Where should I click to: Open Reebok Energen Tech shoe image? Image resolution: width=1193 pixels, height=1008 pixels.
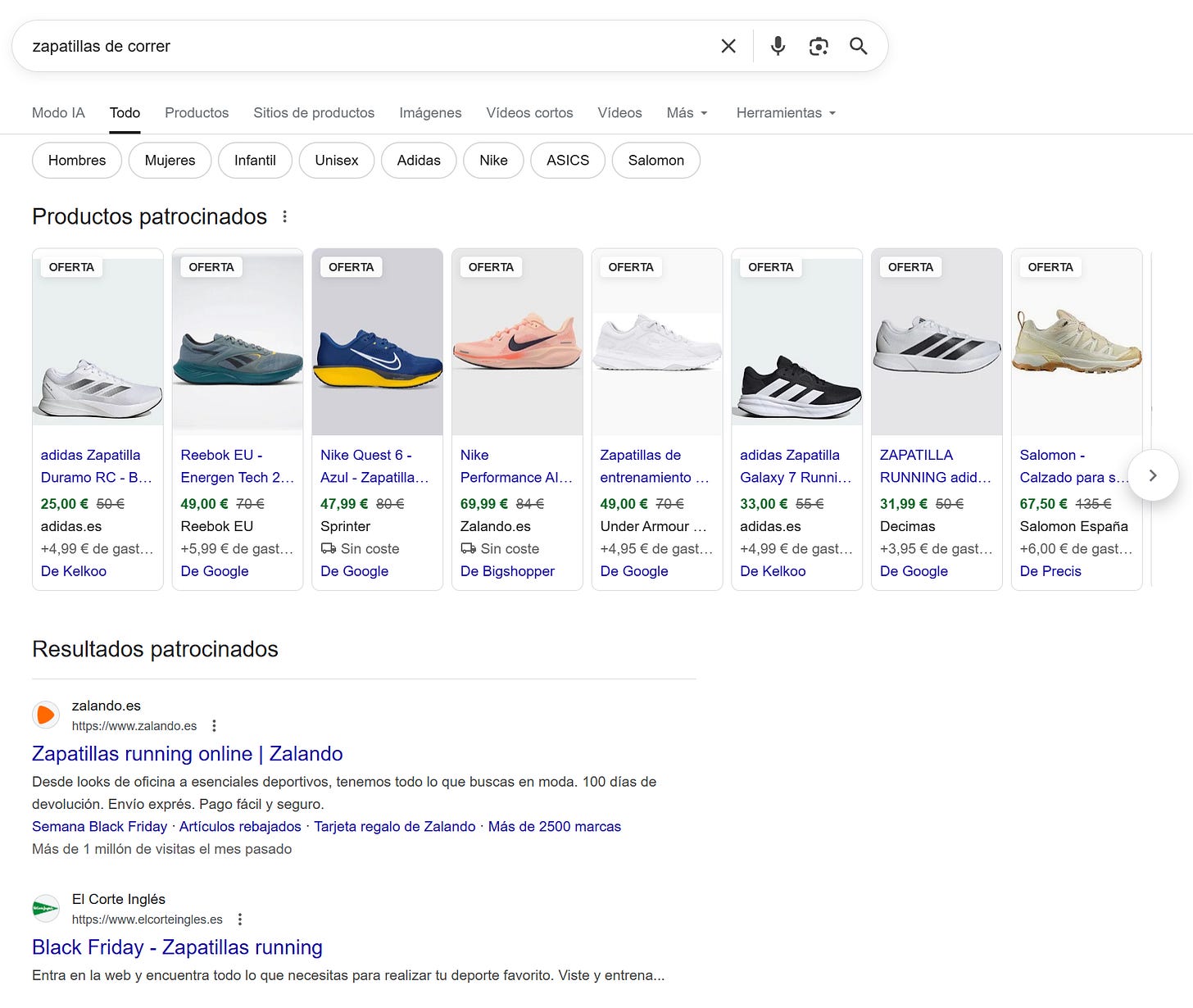[238, 343]
